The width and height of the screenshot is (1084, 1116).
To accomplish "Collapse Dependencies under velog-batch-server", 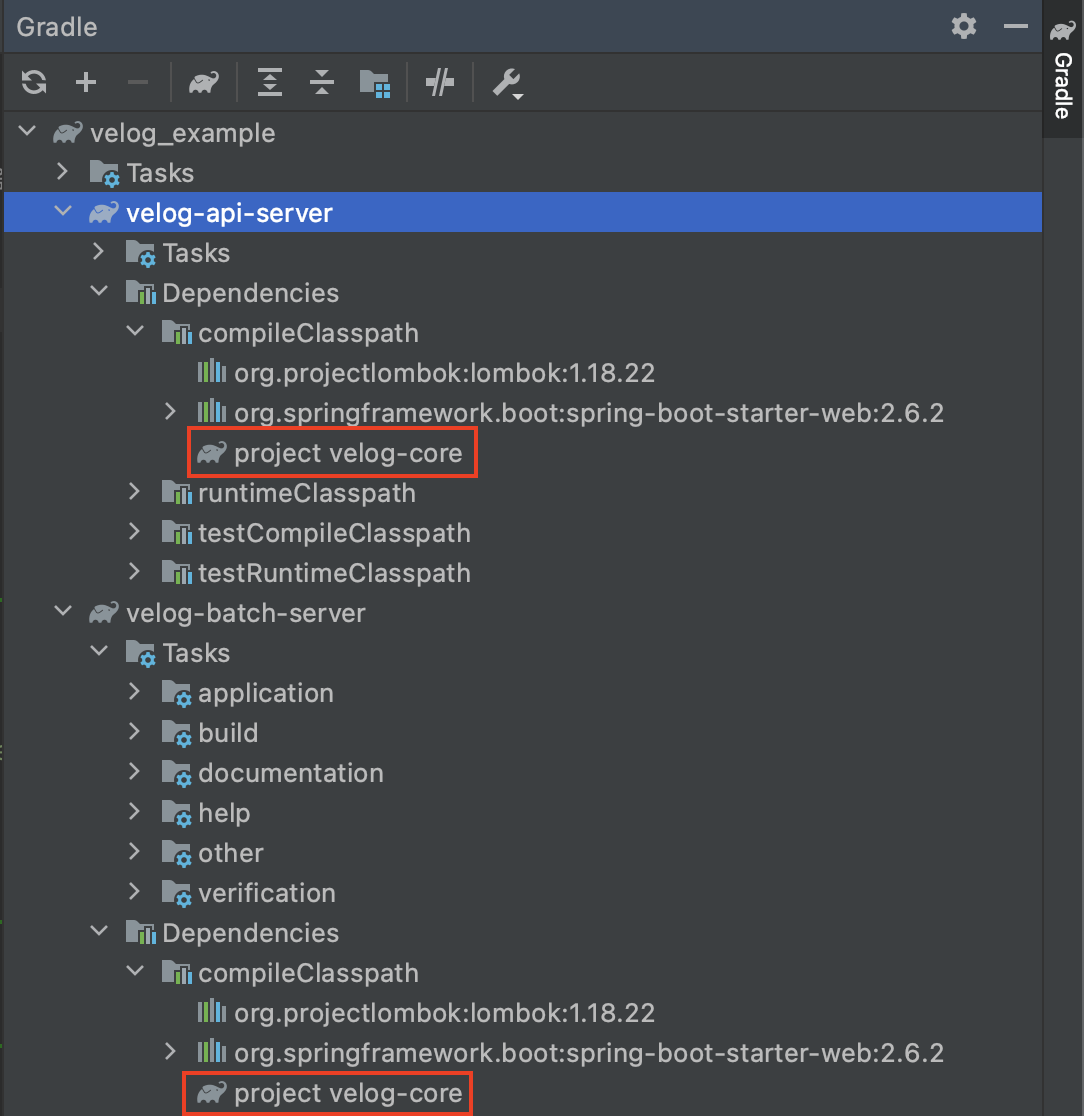I will click(99, 931).
